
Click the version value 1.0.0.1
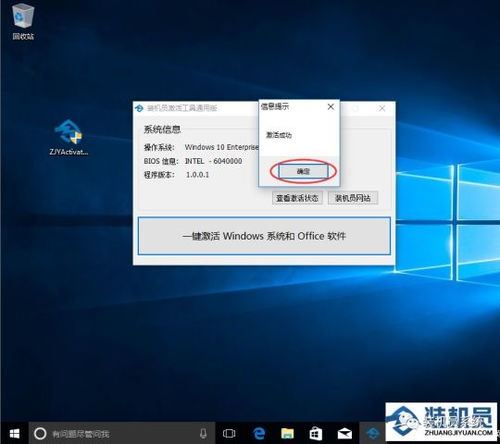[x=197, y=175]
